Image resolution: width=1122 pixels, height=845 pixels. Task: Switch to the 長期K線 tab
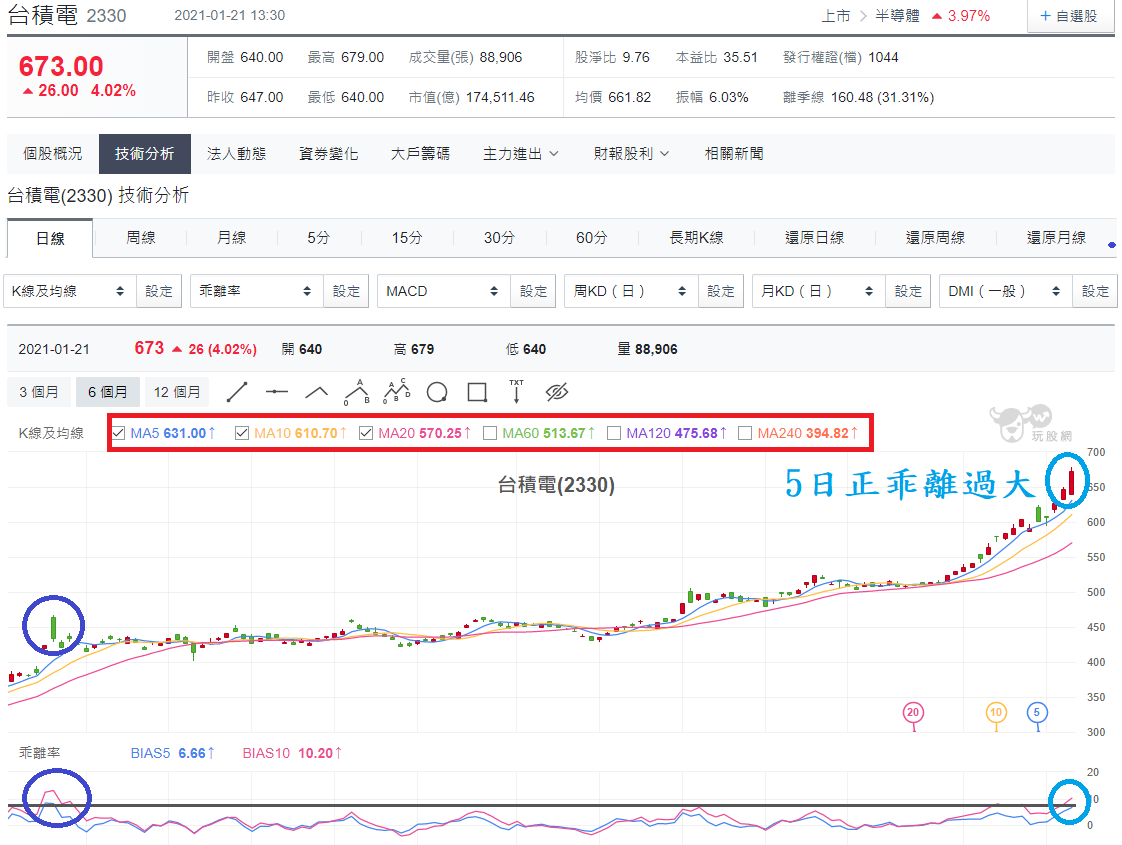[x=696, y=238]
